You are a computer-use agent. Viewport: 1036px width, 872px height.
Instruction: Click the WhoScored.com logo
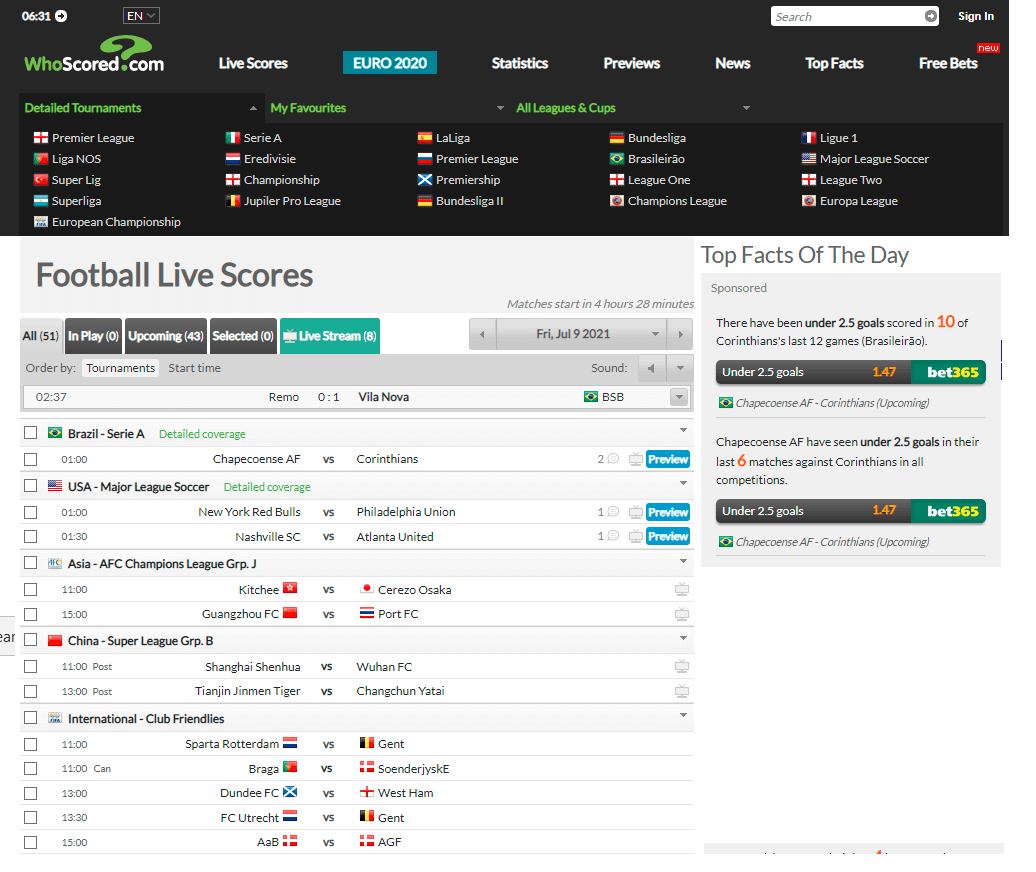click(x=94, y=55)
